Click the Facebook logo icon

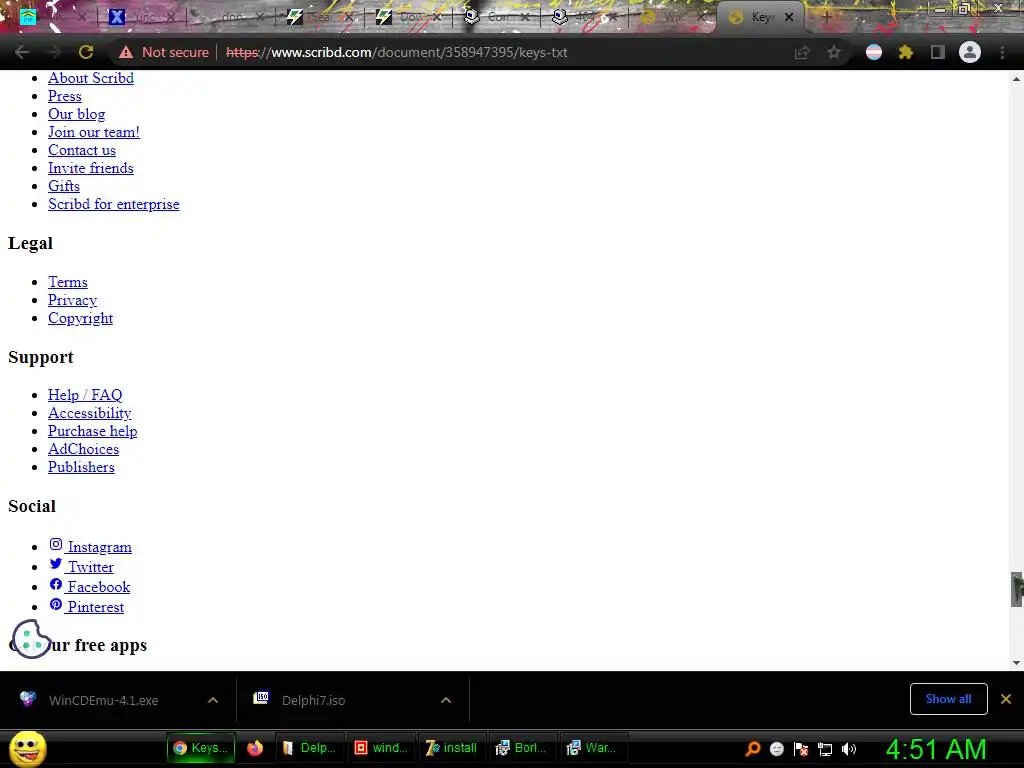[56, 584]
